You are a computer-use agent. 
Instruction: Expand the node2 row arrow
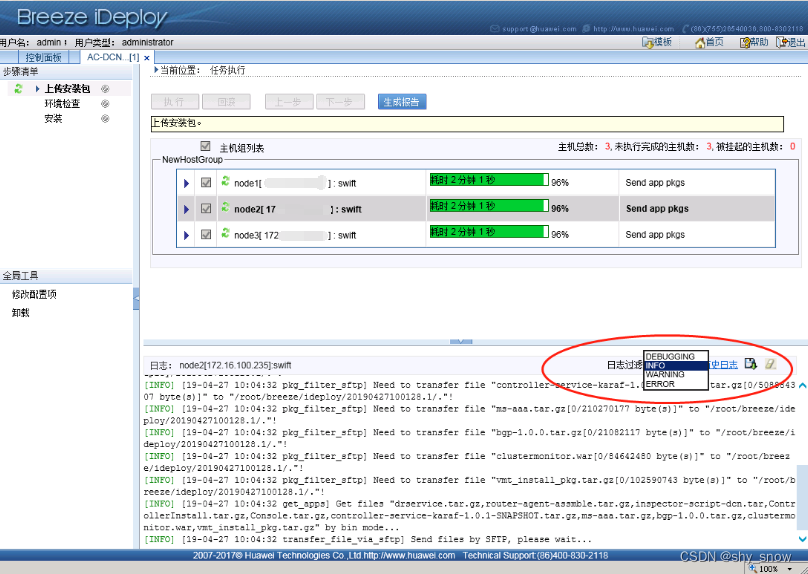[x=187, y=209]
